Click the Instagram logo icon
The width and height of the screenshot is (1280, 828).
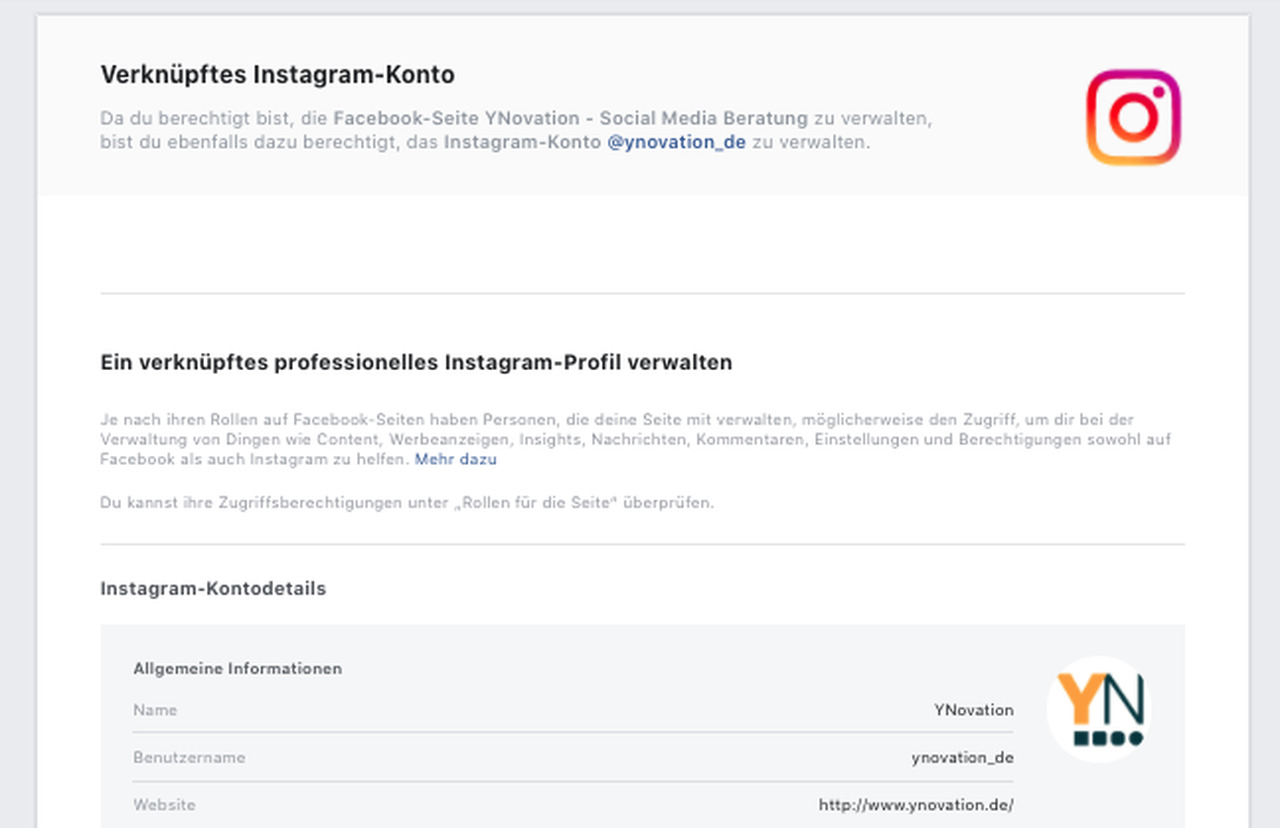1133,117
